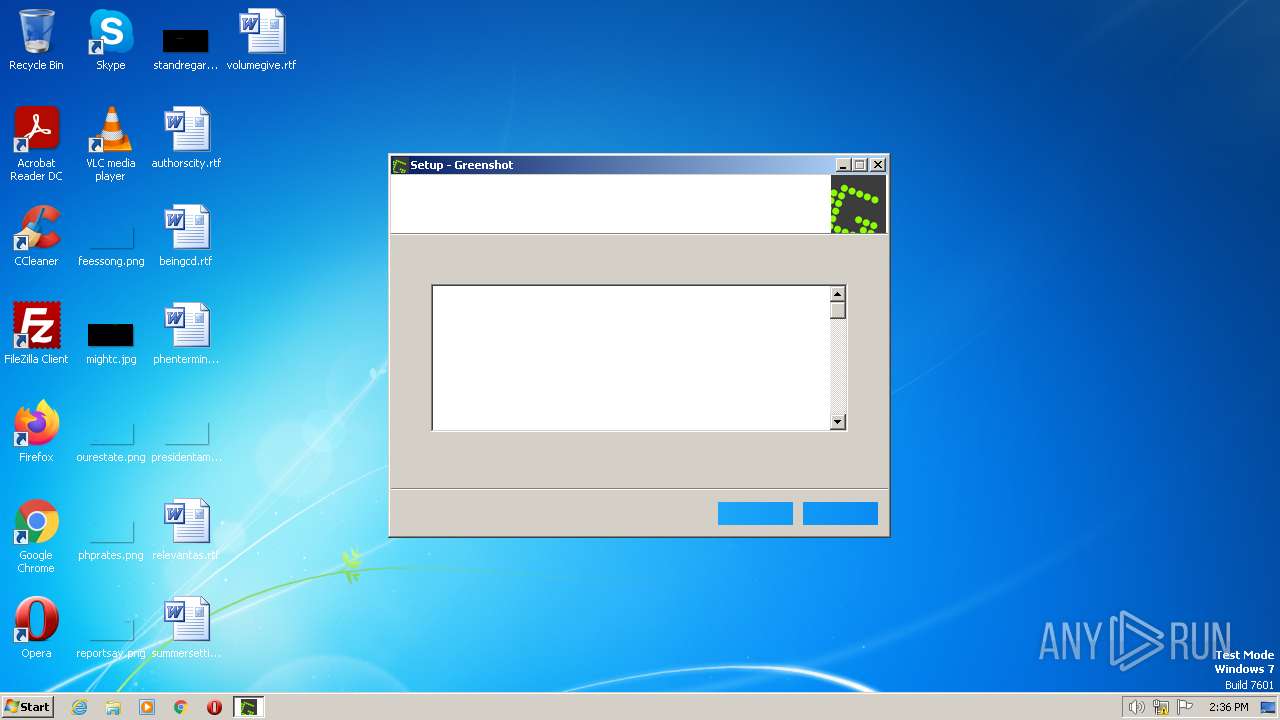Launch the Firefox desktop shortcut
1280x720 pixels.
point(36,432)
